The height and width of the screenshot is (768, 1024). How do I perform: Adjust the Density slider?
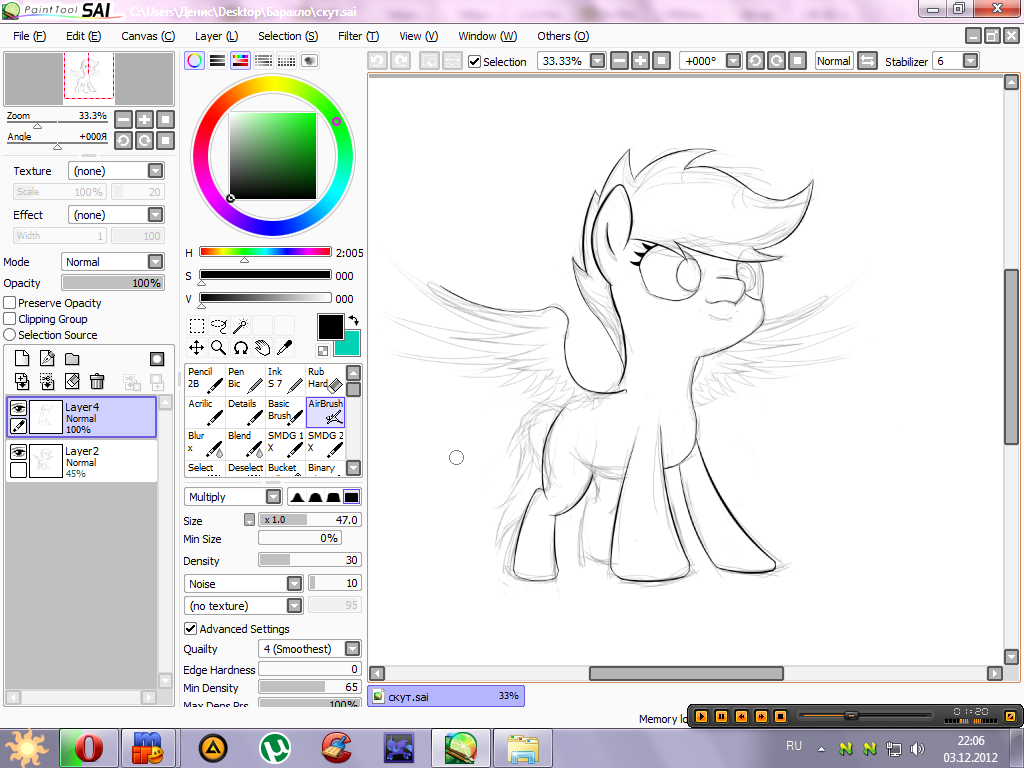(310, 560)
